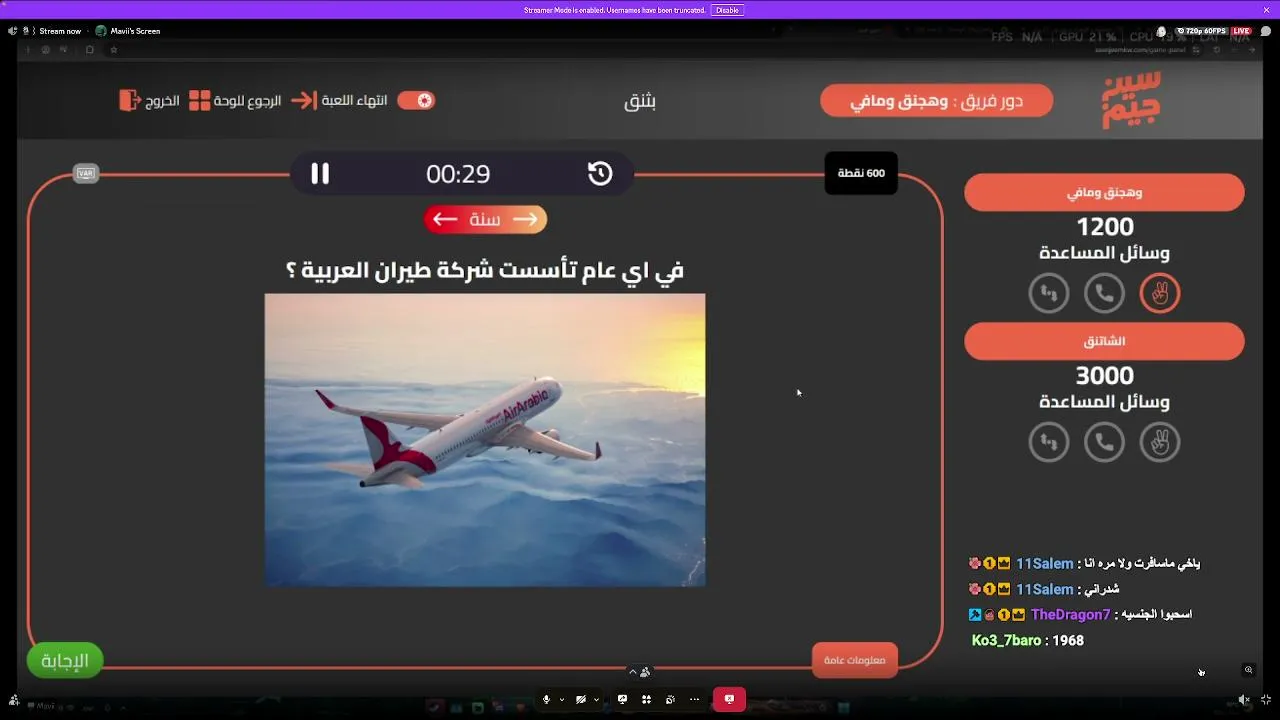This screenshot has width=1280, height=720.
Task: Click the Stream now label
Action: click(x=60, y=31)
